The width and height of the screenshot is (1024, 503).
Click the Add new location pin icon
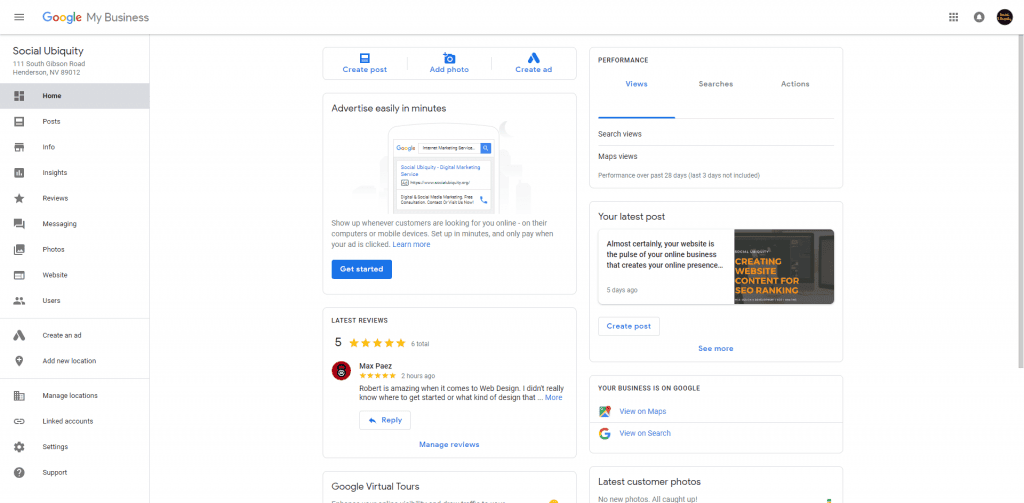tap(19, 361)
